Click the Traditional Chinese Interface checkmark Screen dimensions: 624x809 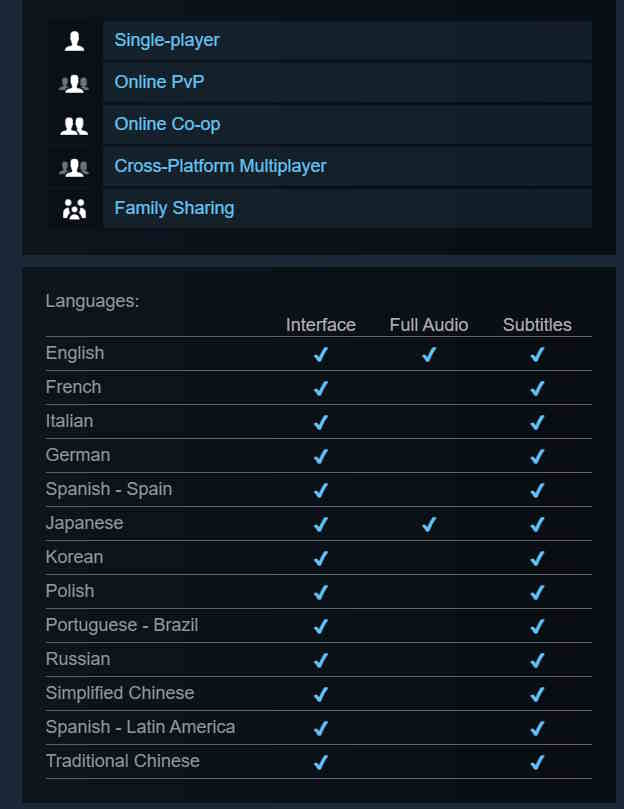(321, 762)
